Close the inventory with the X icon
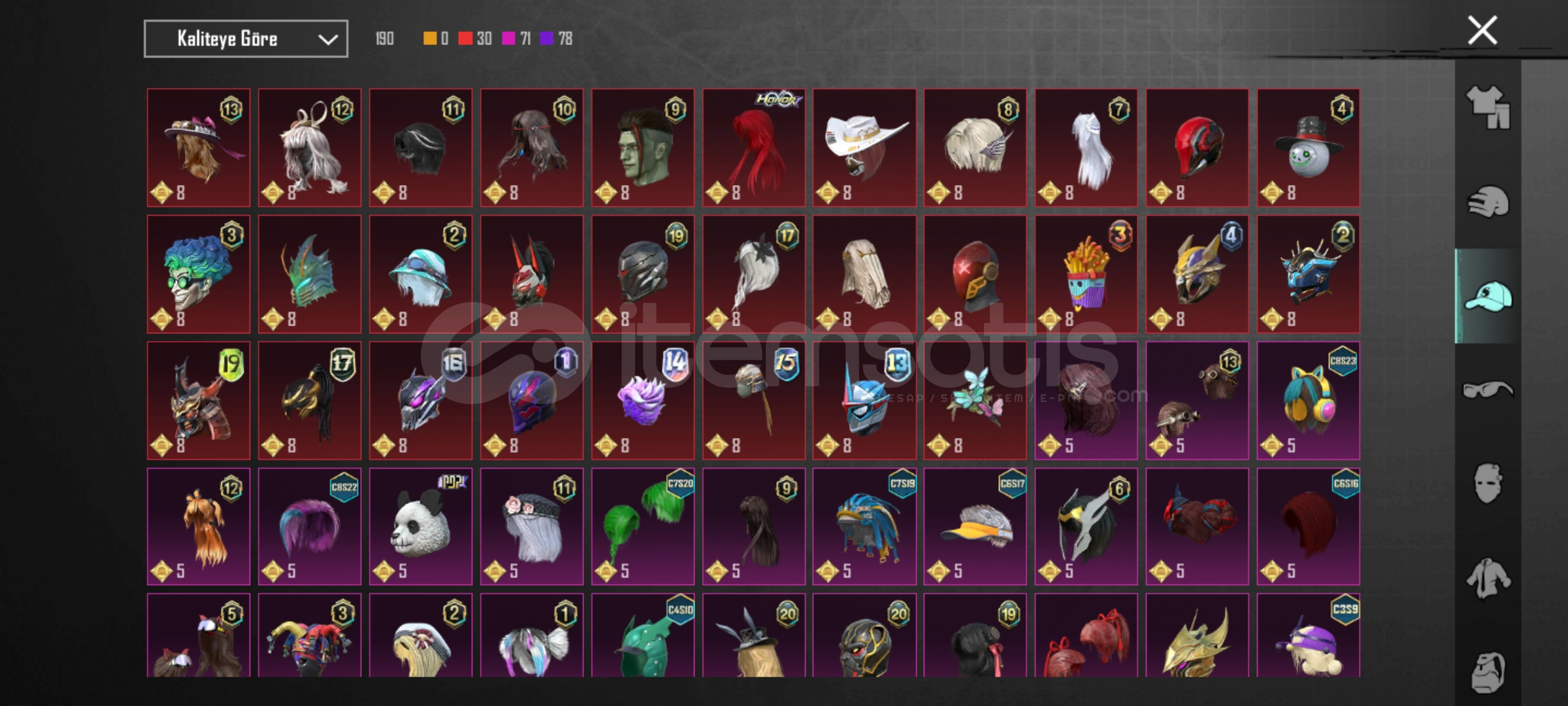The height and width of the screenshot is (706, 1568). (x=1482, y=30)
